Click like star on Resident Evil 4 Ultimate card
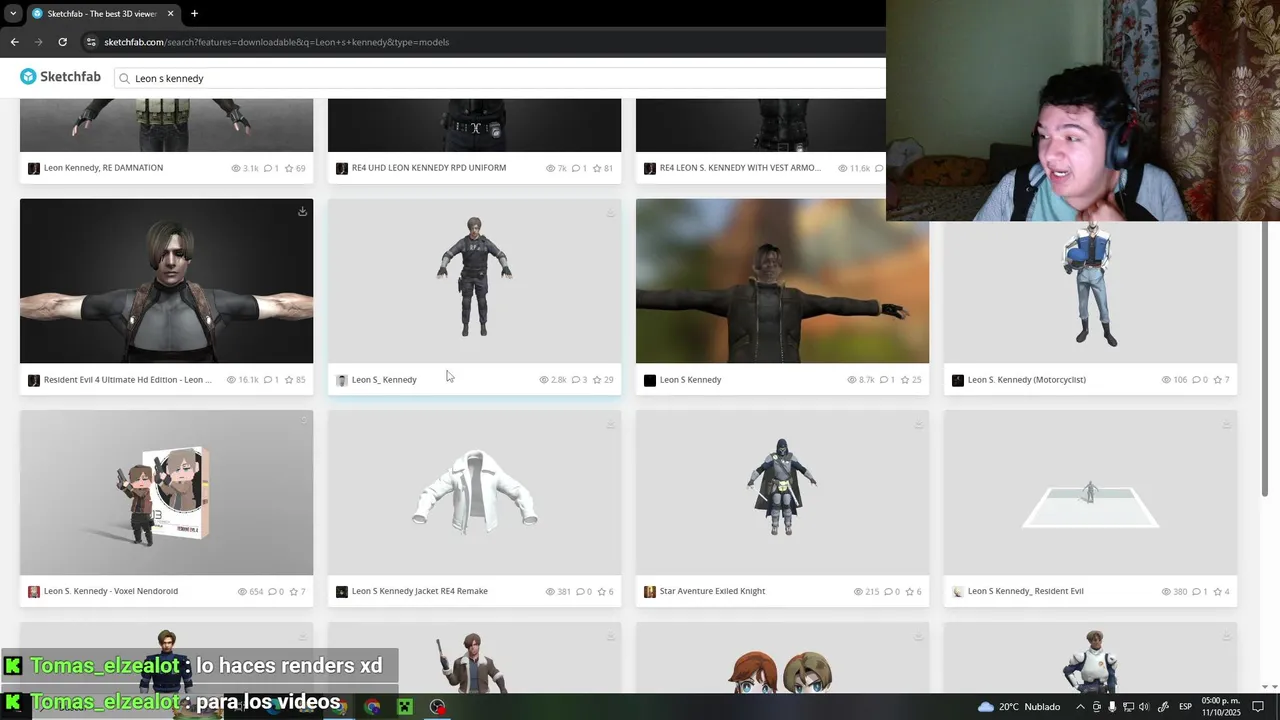 tap(289, 380)
